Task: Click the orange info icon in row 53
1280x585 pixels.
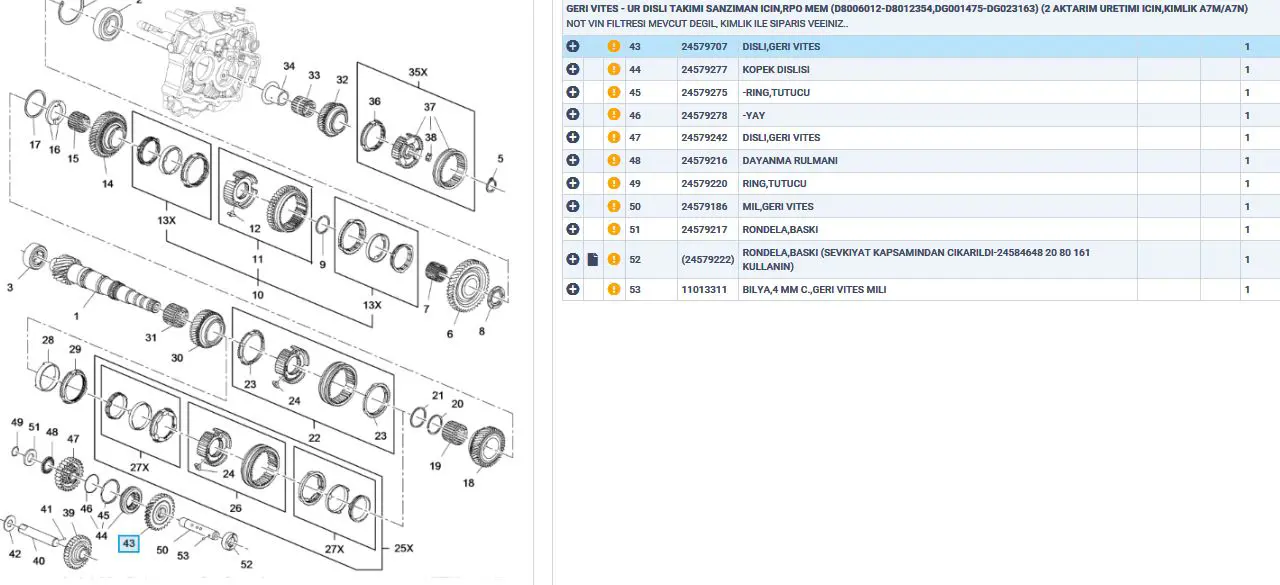Action: click(614, 290)
